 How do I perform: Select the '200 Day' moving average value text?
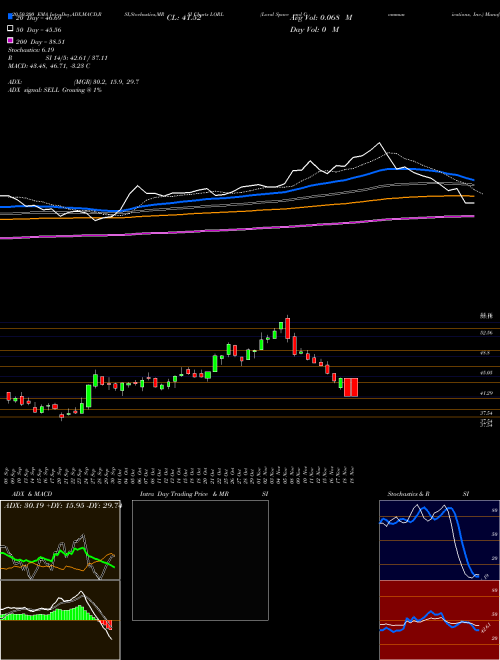[x=40, y=42]
